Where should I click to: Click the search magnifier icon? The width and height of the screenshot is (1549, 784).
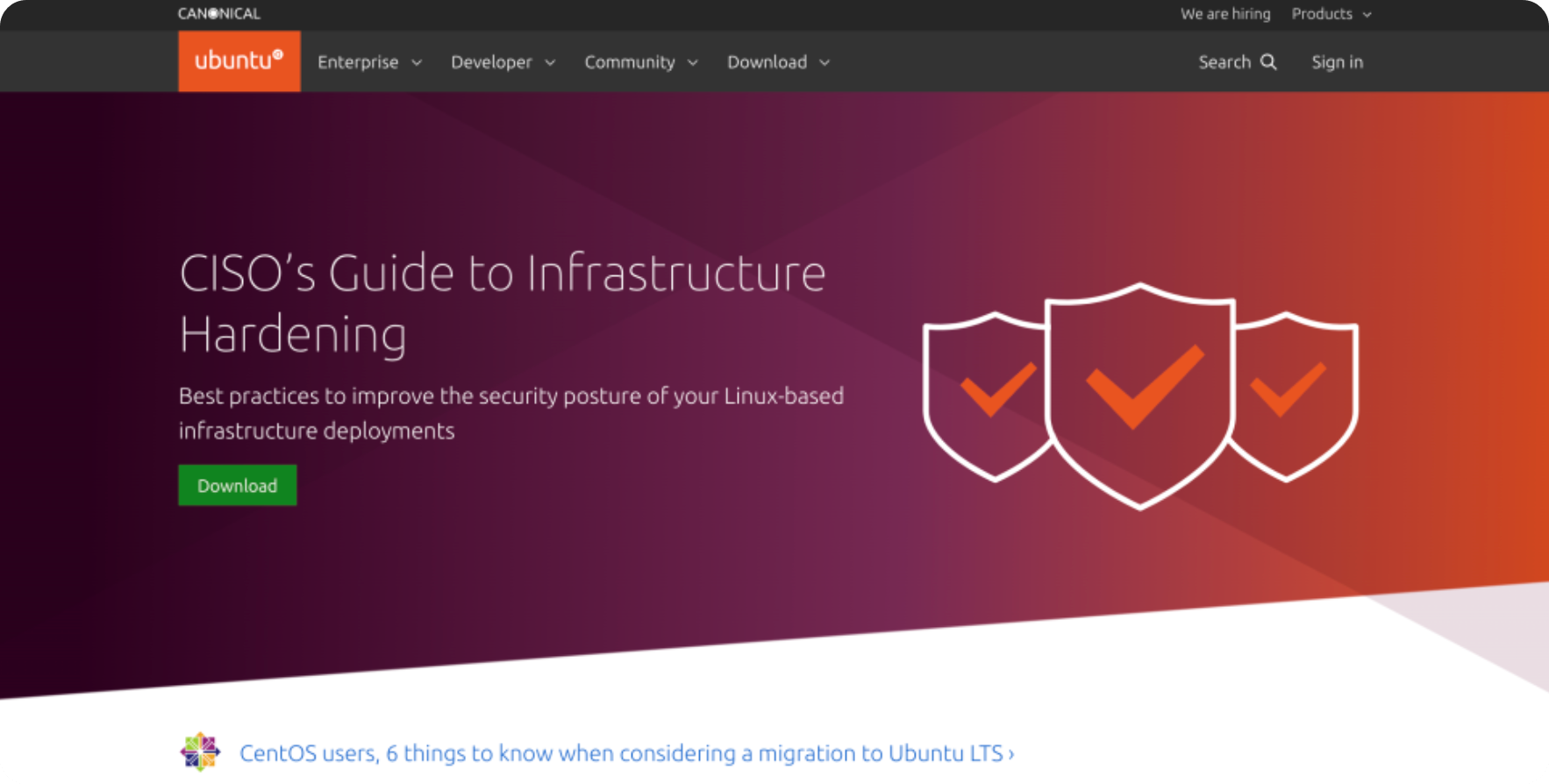click(x=1268, y=62)
